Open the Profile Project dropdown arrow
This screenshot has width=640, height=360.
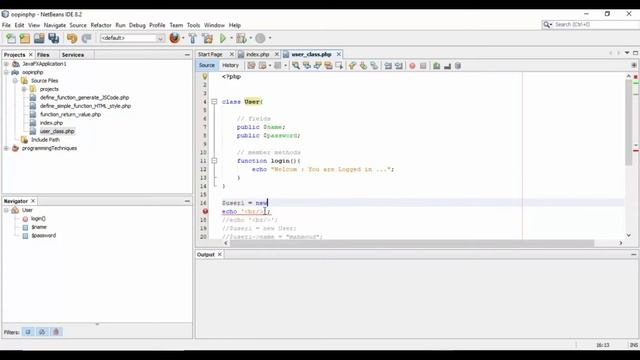(x=270, y=38)
